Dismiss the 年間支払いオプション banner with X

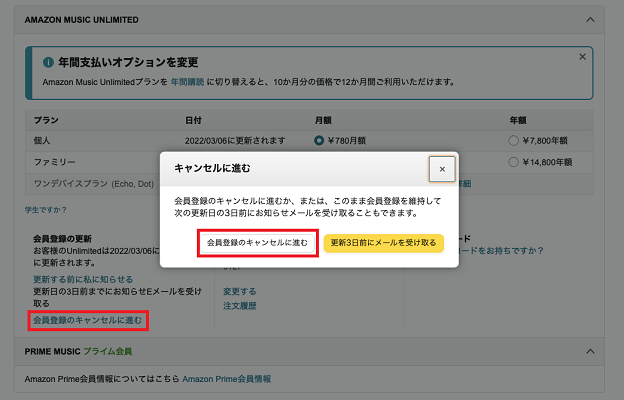click(582, 57)
